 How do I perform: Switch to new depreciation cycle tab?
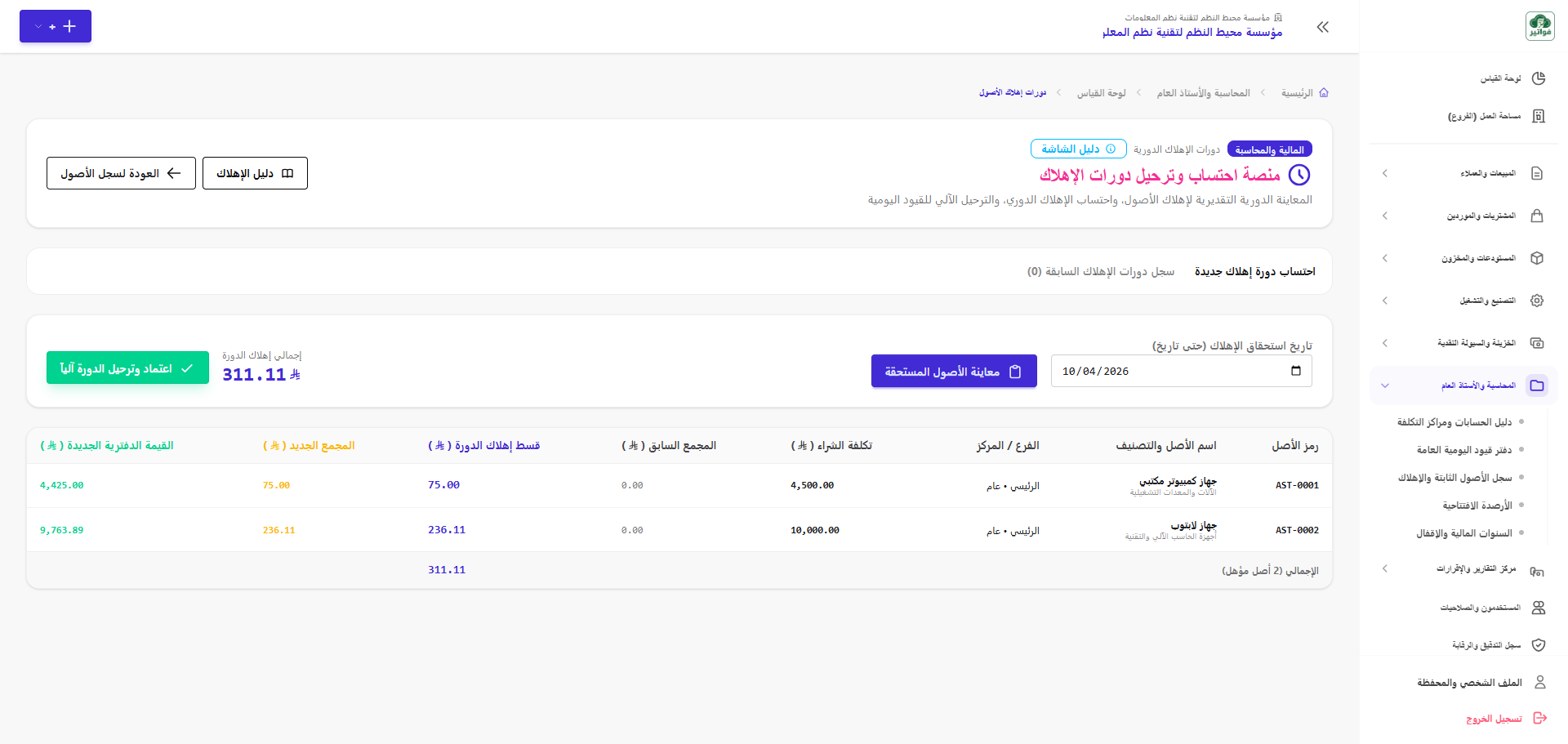1255,271
